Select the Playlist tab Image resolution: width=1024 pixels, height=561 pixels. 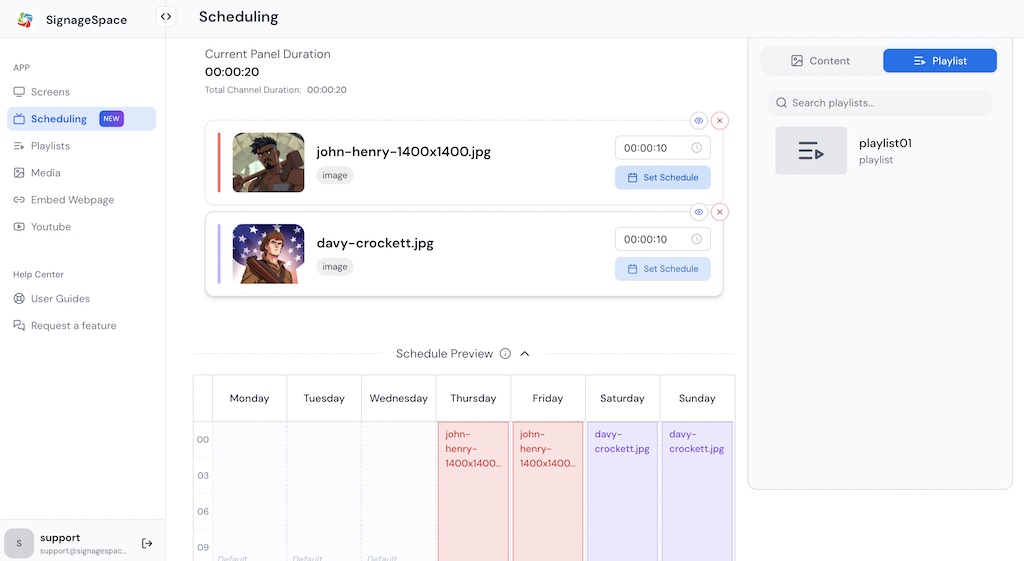(939, 61)
